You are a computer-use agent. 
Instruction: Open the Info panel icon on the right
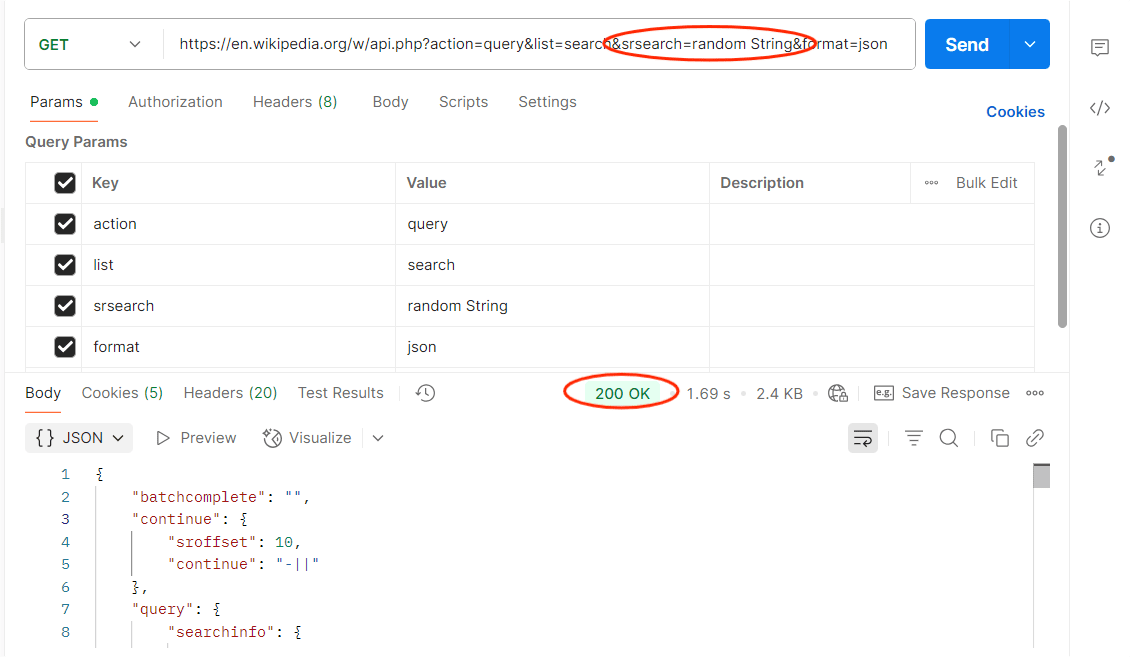tap(1100, 228)
